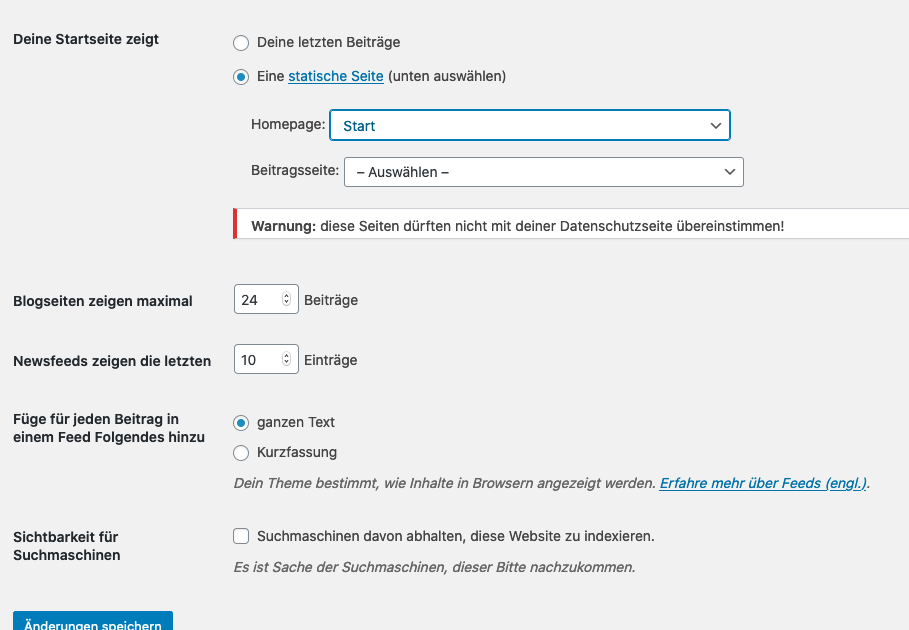Enable "Suchmaschinen davon abhalten" checkbox
This screenshot has width=909, height=630.
coord(240,536)
